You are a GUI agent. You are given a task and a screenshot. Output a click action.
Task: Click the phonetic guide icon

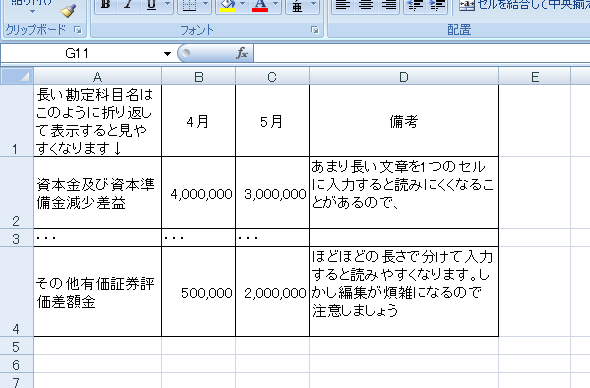(x=297, y=5)
